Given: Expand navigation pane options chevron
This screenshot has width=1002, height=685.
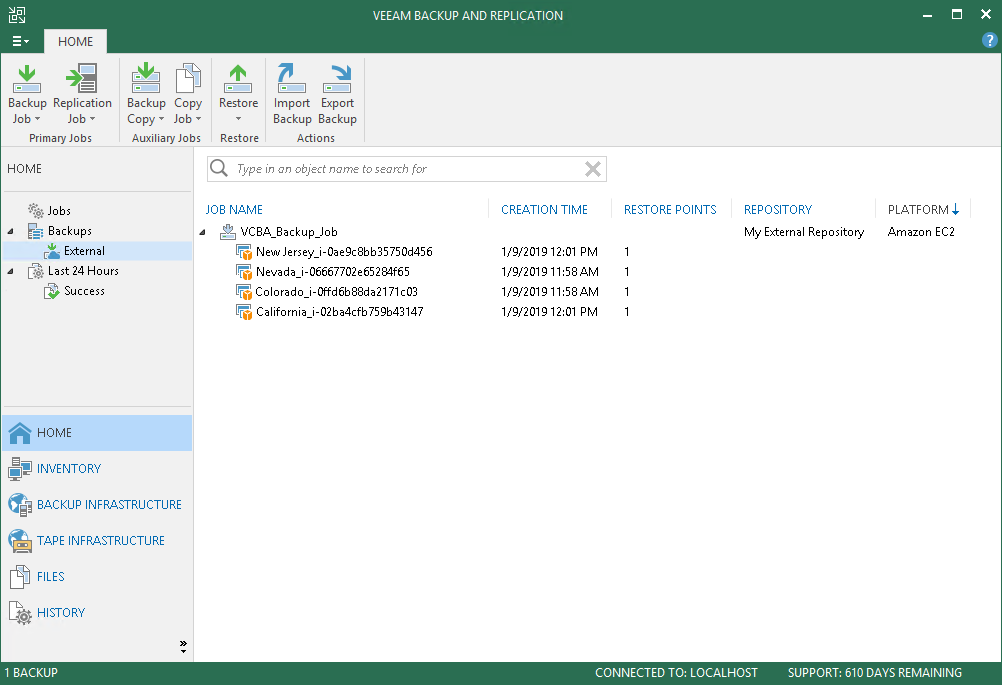Looking at the screenshot, I should click(x=183, y=647).
